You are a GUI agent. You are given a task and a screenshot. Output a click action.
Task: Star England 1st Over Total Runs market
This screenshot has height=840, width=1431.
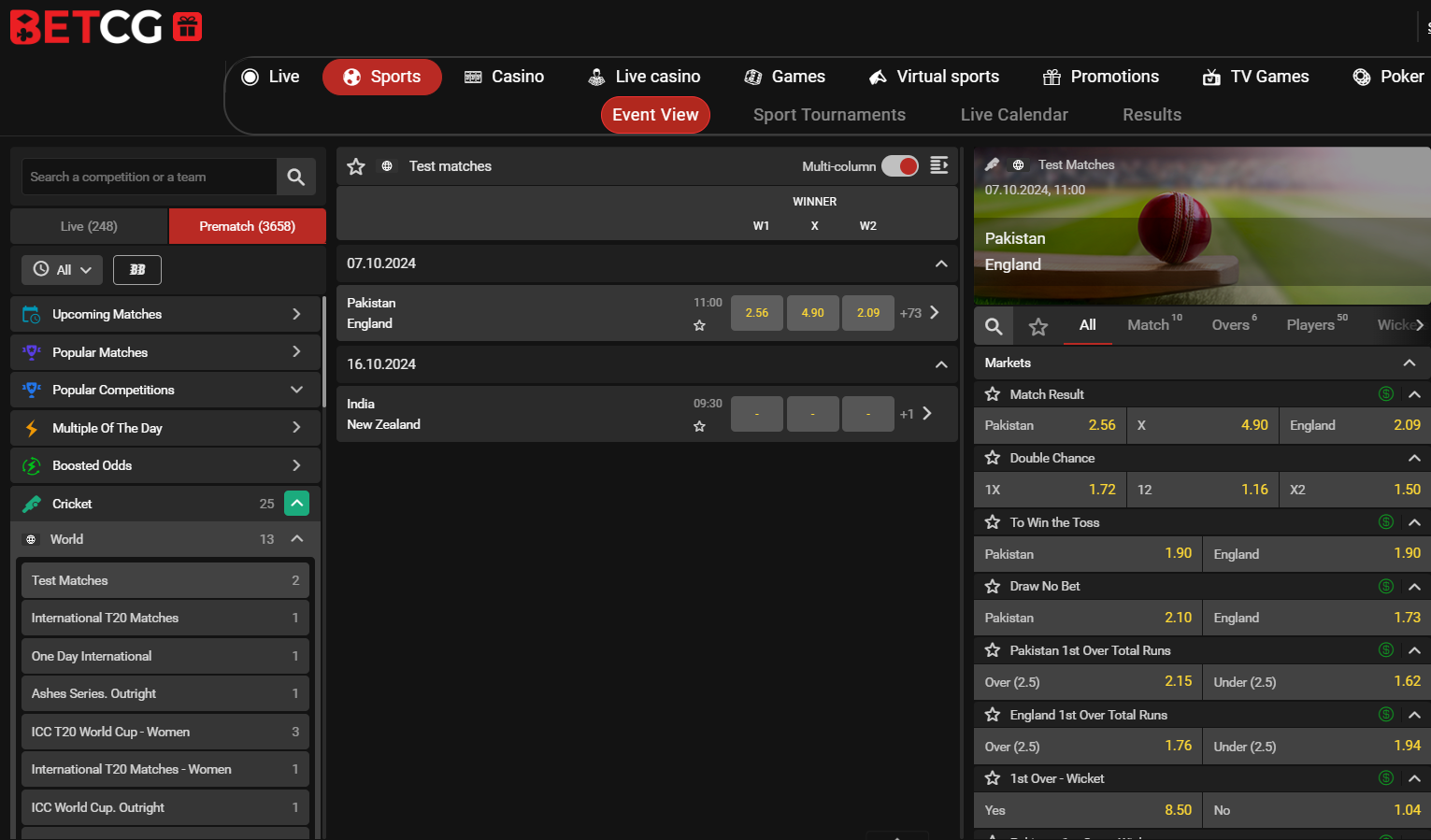pos(993,715)
